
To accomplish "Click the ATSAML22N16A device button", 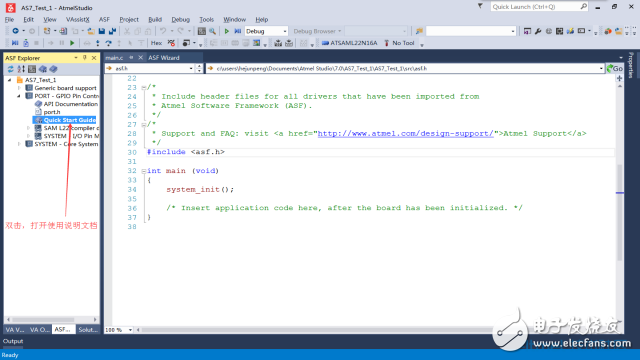I will pyautogui.click(x=349, y=43).
